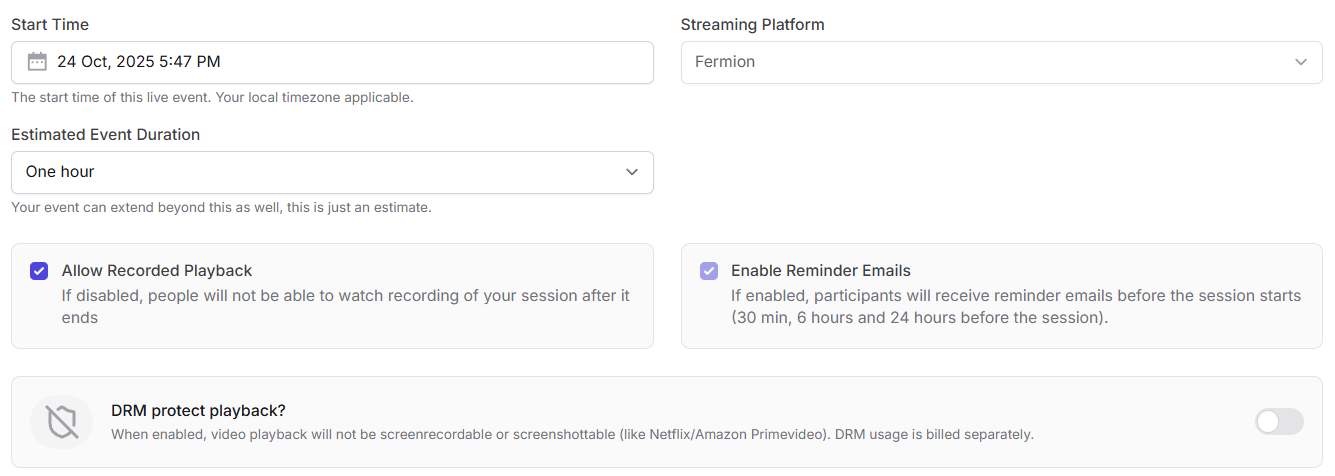Click the "Allow Recorded Playback" label text
Image resolution: width=1335 pixels, height=476 pixels.
pos(157,271)
